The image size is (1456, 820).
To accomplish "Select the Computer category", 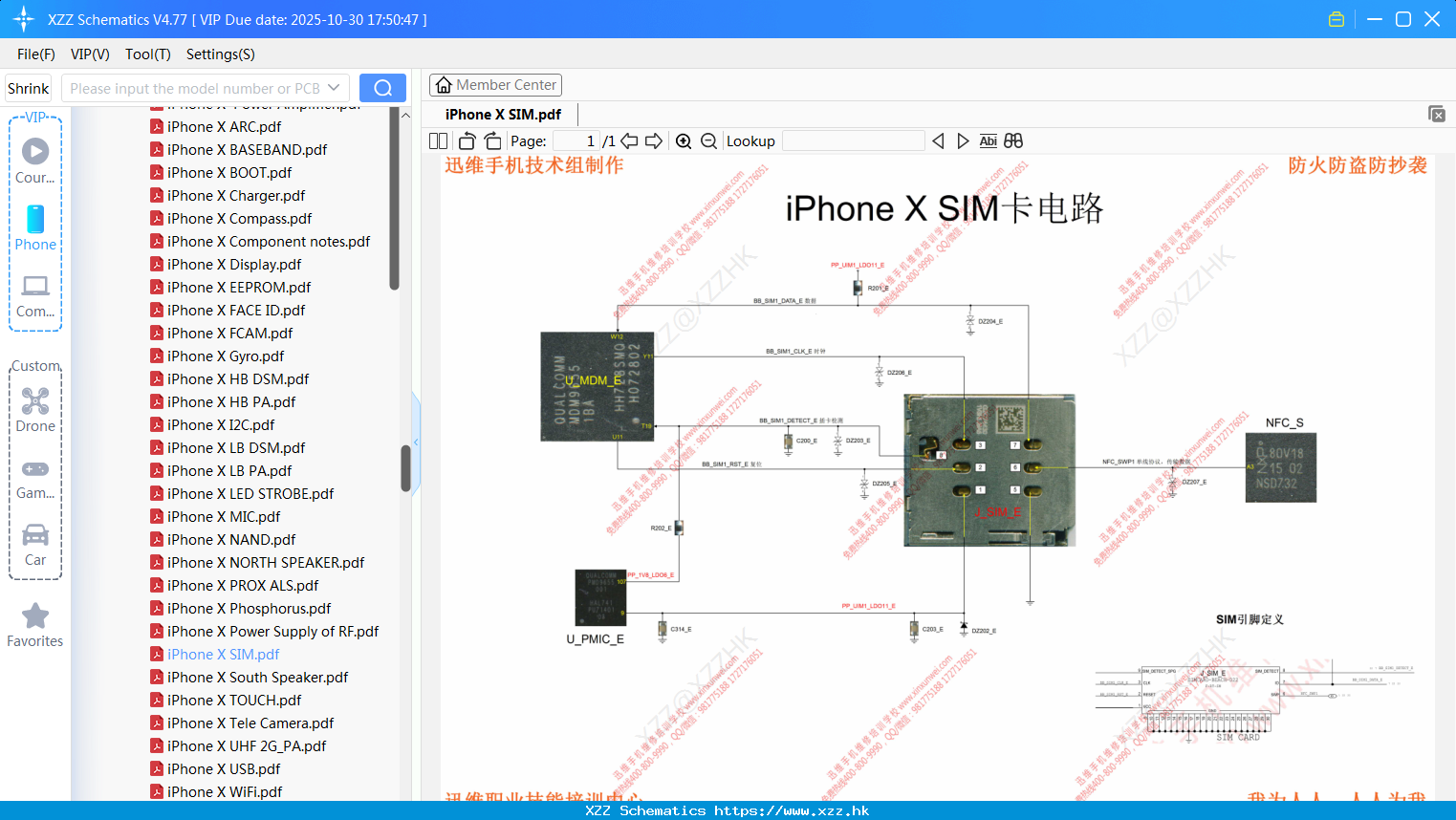I will click(35, 296).
